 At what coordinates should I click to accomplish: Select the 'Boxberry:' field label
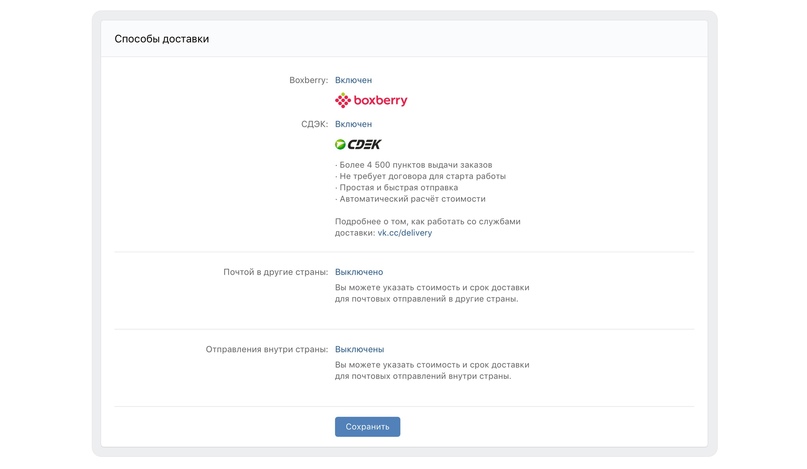(x=308, y=80)
